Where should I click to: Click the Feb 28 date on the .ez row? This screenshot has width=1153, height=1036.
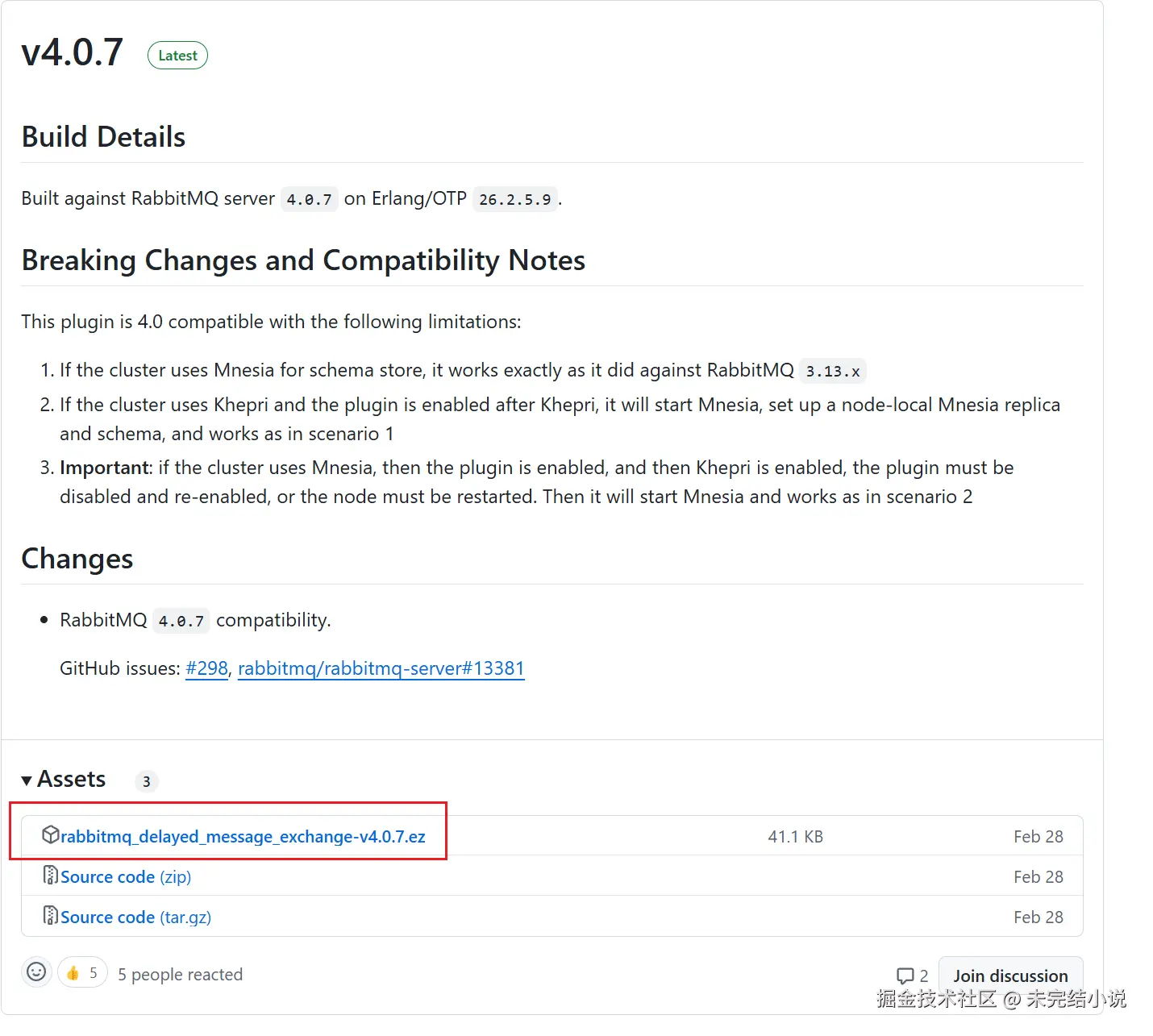pyautogui.click(x=1038, y=837)
